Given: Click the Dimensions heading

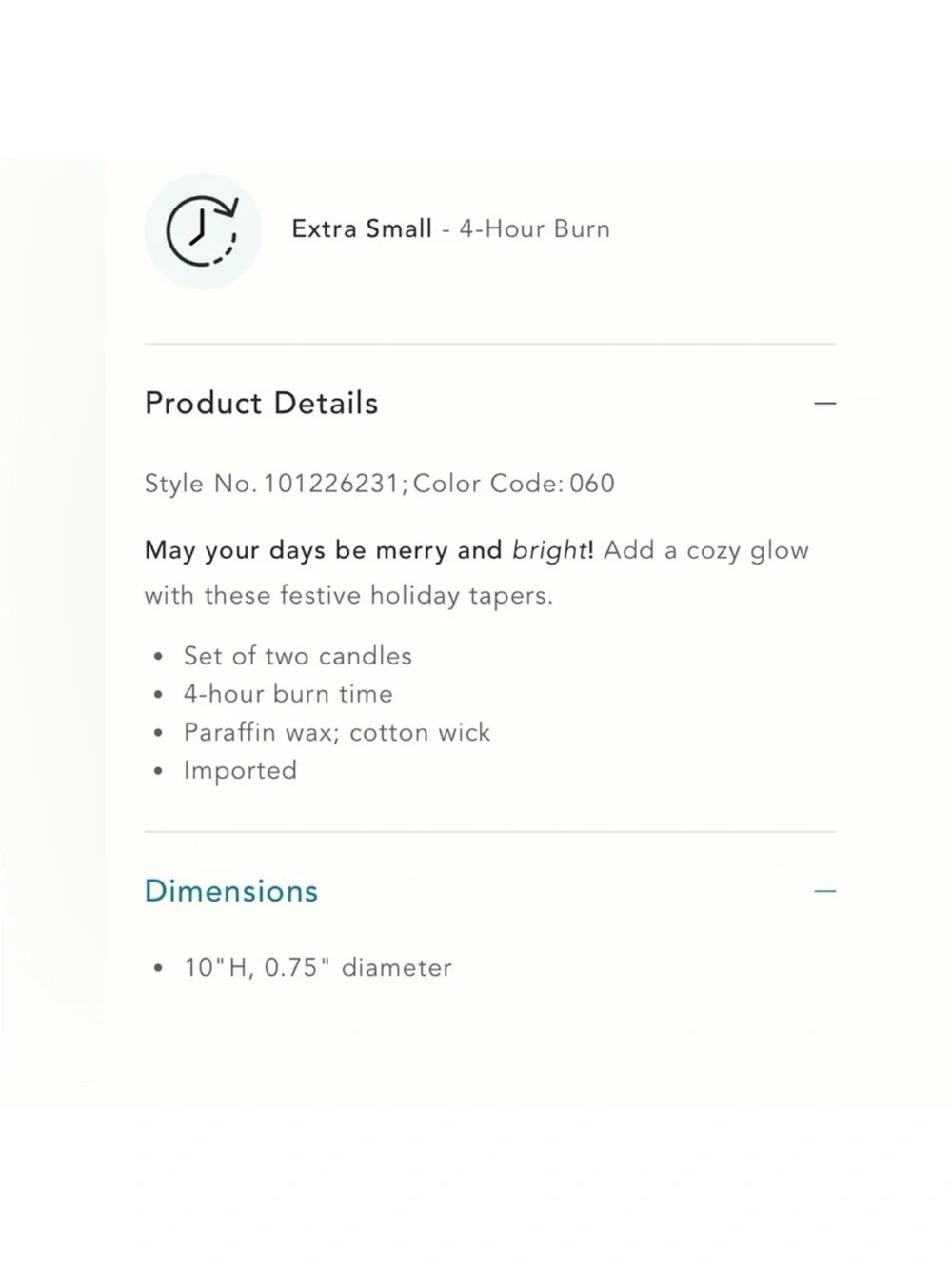Looking at the screenshot, I should click(231, 891).
